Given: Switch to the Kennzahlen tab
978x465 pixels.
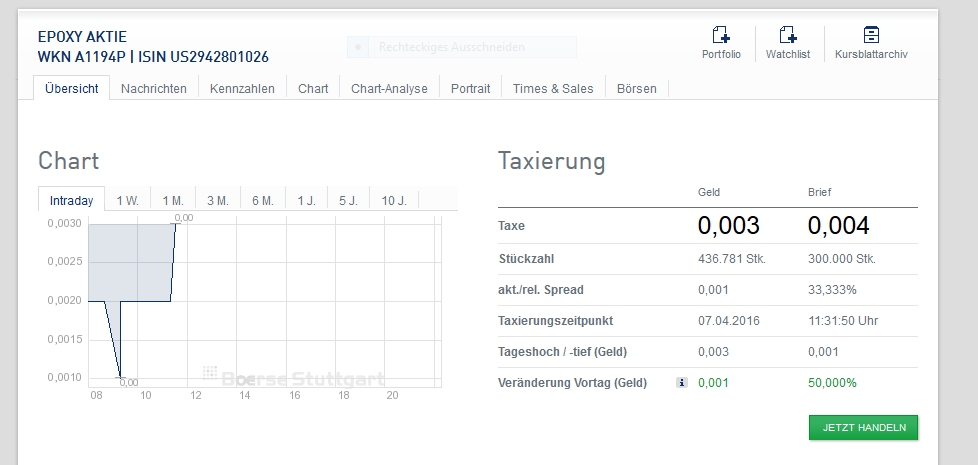Looking at the screenshot, I should [242, 89].
